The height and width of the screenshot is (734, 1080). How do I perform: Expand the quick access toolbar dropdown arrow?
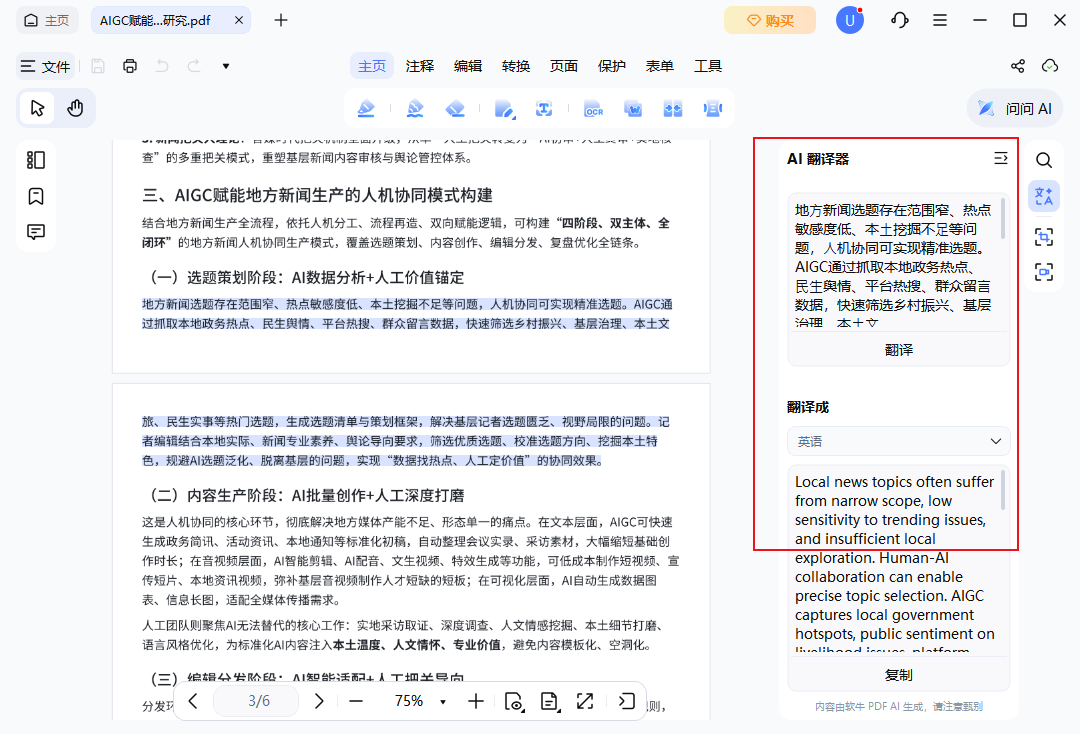coord(225,66)
